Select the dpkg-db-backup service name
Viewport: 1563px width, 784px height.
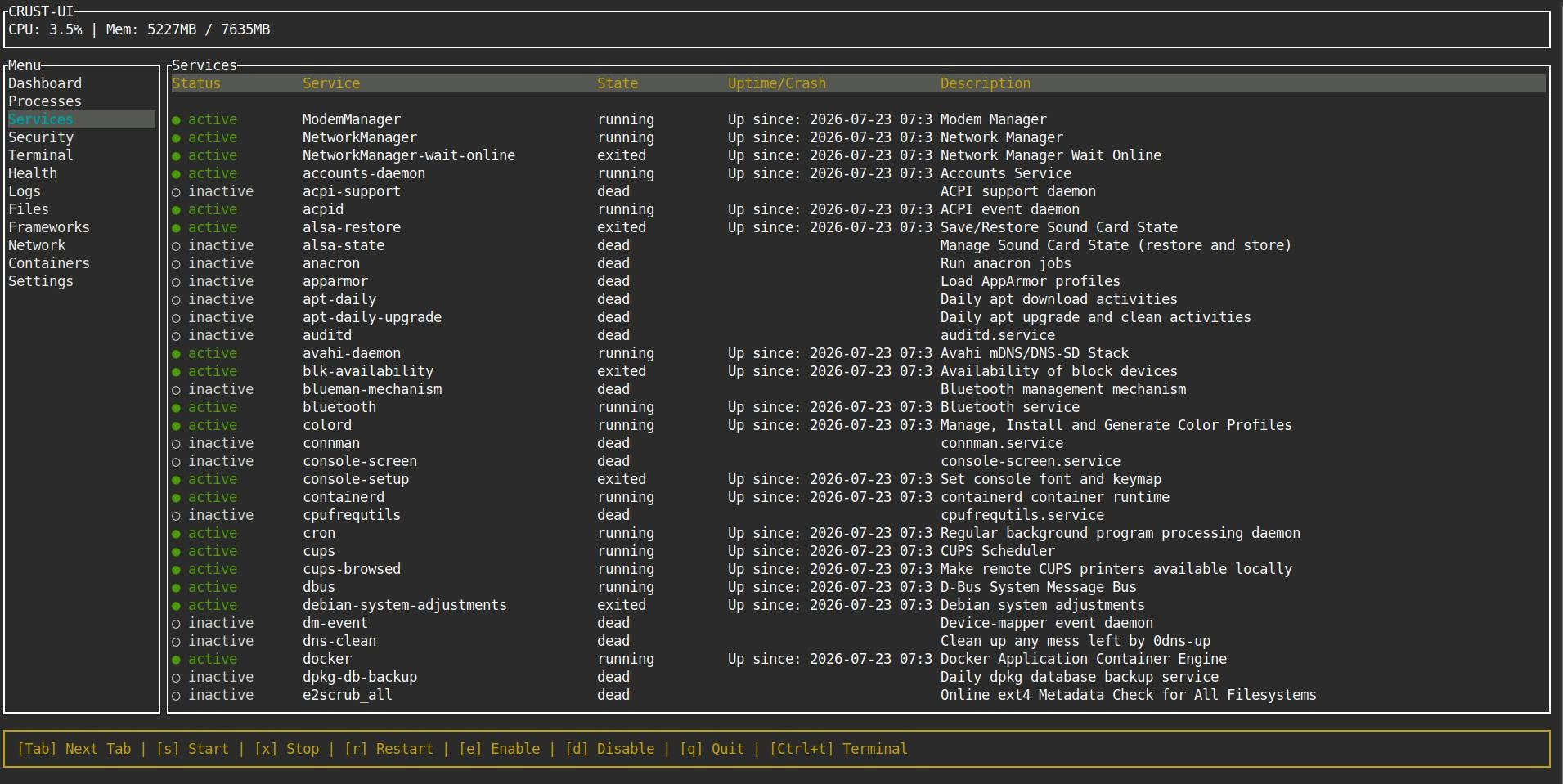tap(360, 677)
